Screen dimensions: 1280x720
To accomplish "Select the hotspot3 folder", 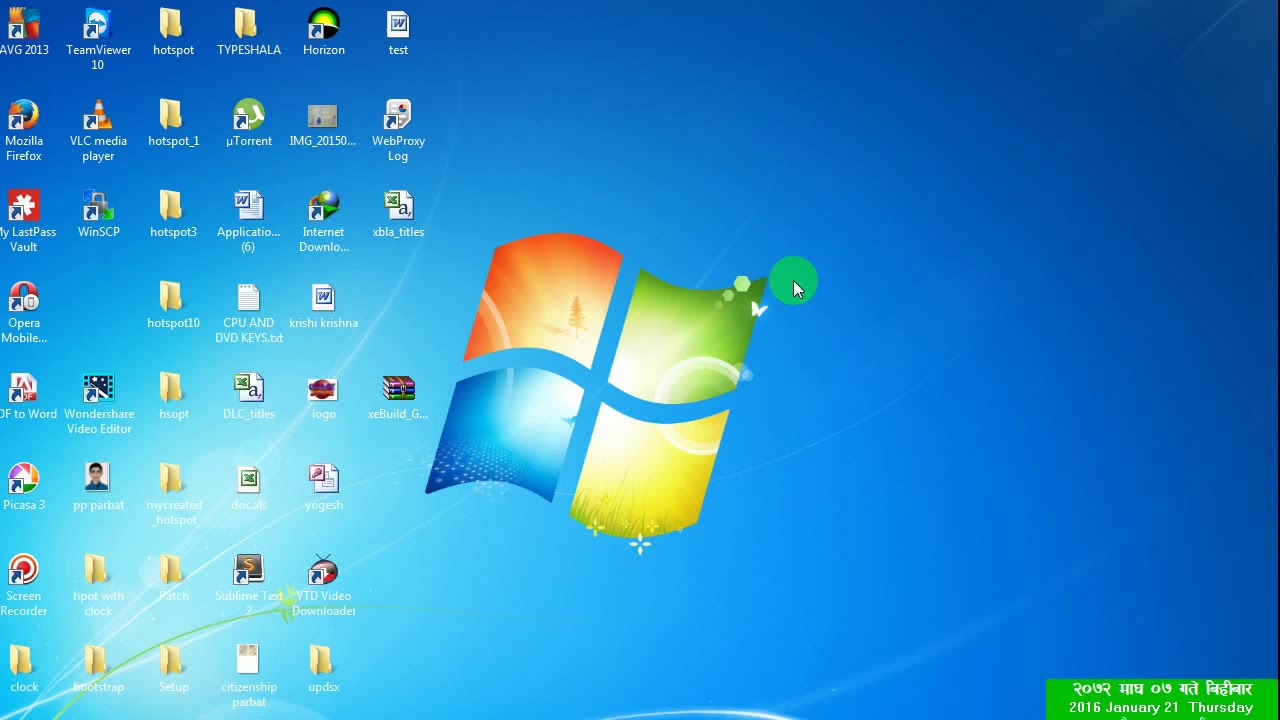I will tap(173, 214).
